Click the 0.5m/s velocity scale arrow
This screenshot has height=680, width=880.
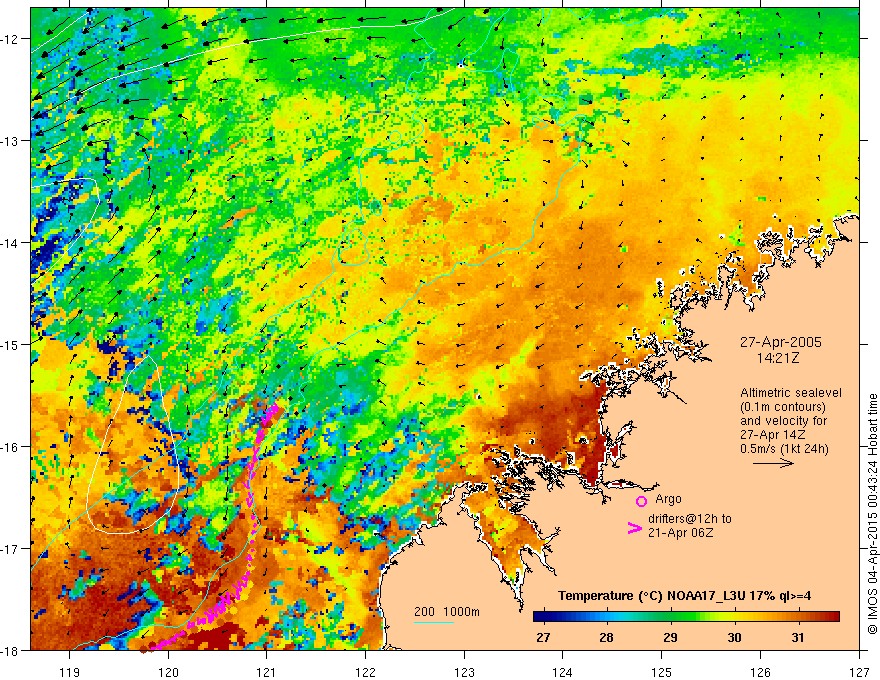[x=773, y=463]
